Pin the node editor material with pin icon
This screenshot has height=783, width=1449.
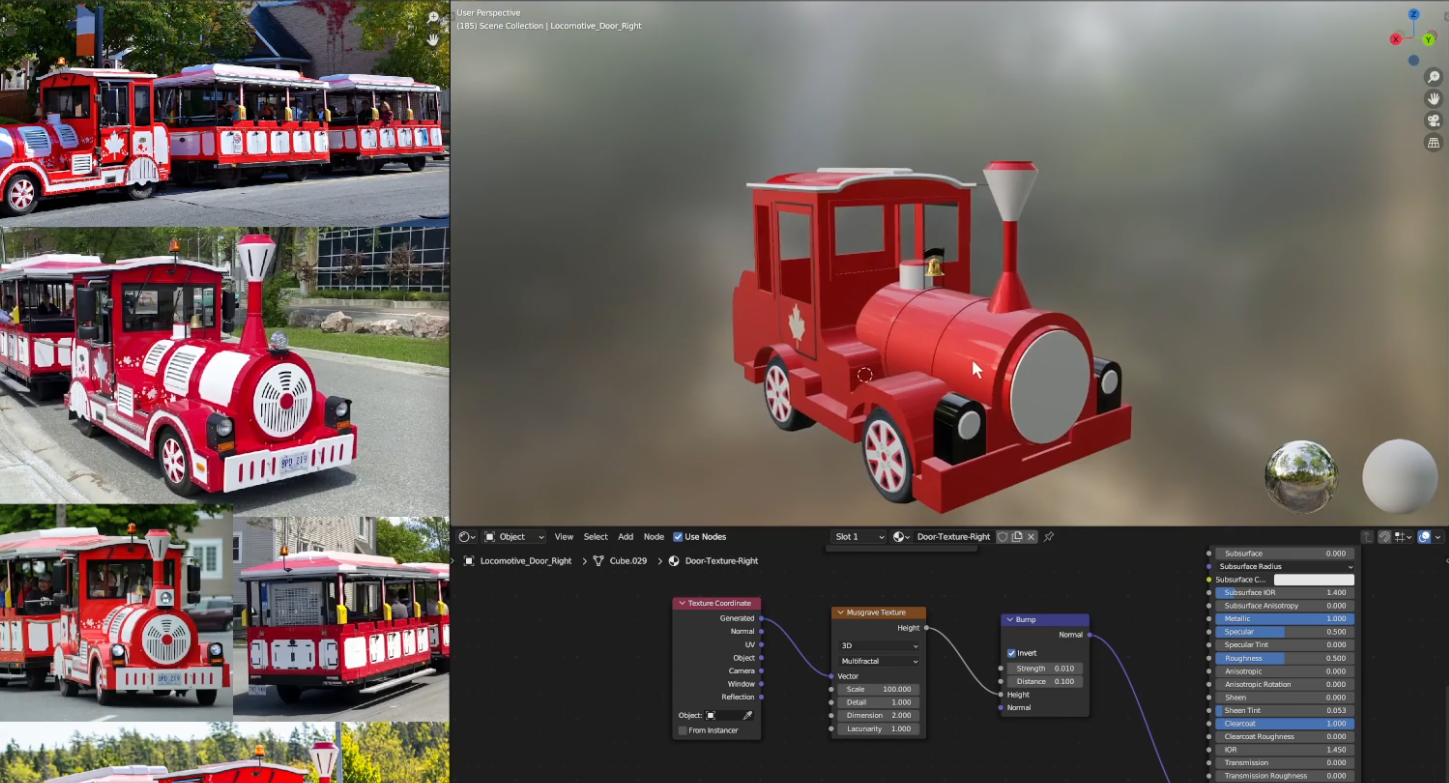tap(1049, 537)
